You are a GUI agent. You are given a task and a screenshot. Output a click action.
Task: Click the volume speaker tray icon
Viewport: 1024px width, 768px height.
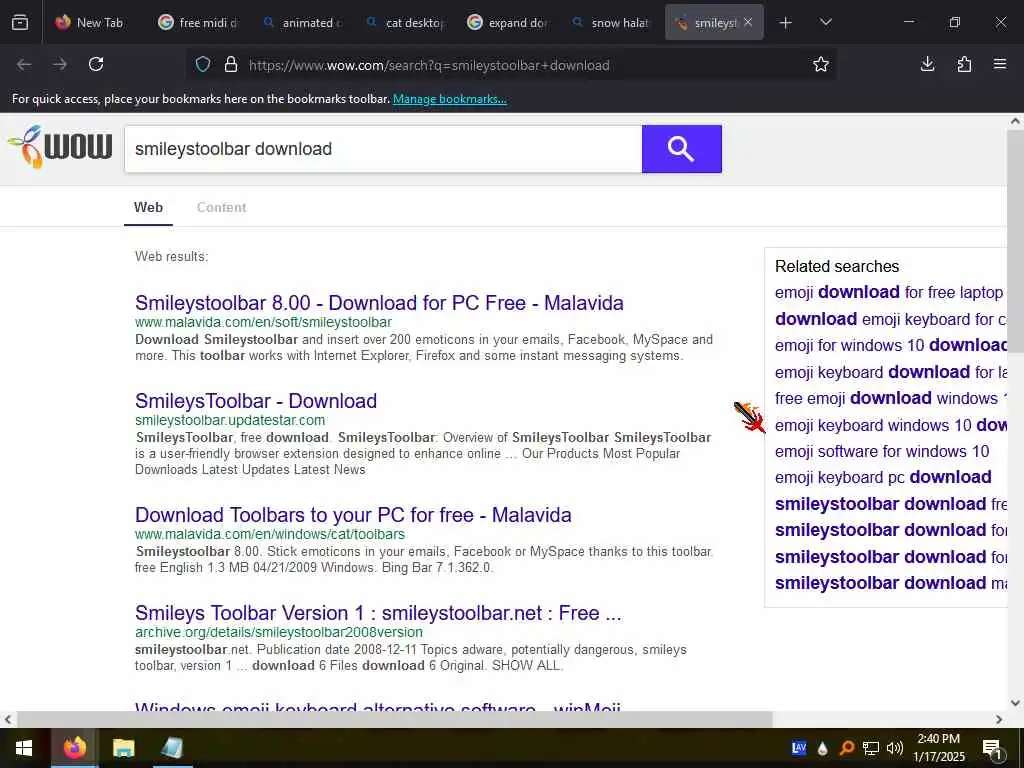895,748
